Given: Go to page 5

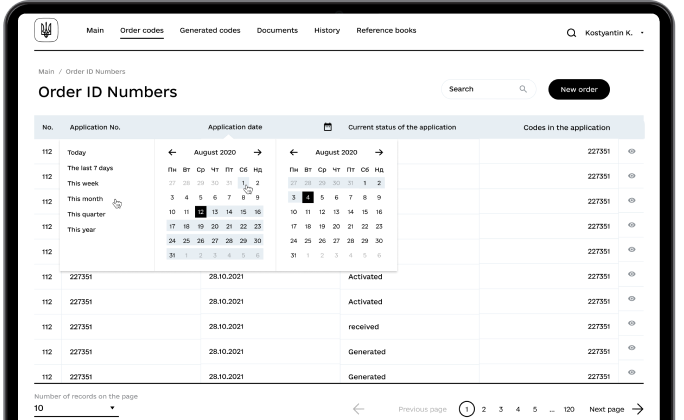Looking at the screenshot, I should click(x=535, y=409).
